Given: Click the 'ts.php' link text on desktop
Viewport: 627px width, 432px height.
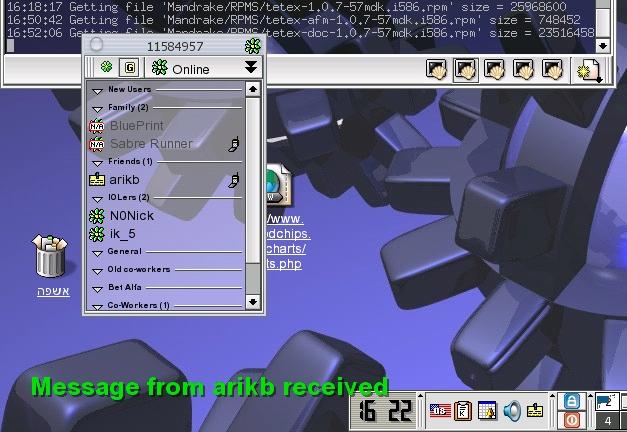Looking at the screenshot, I should 284,264.
